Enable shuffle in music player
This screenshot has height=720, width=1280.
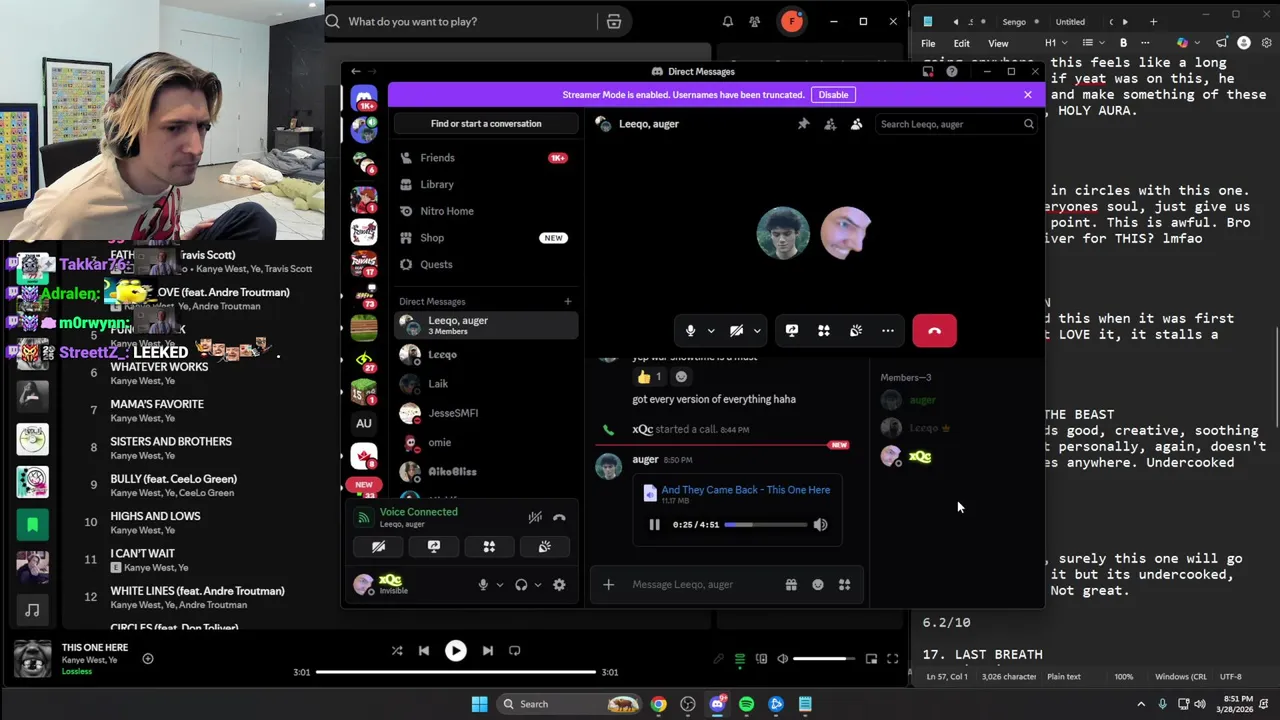(397, 651)
